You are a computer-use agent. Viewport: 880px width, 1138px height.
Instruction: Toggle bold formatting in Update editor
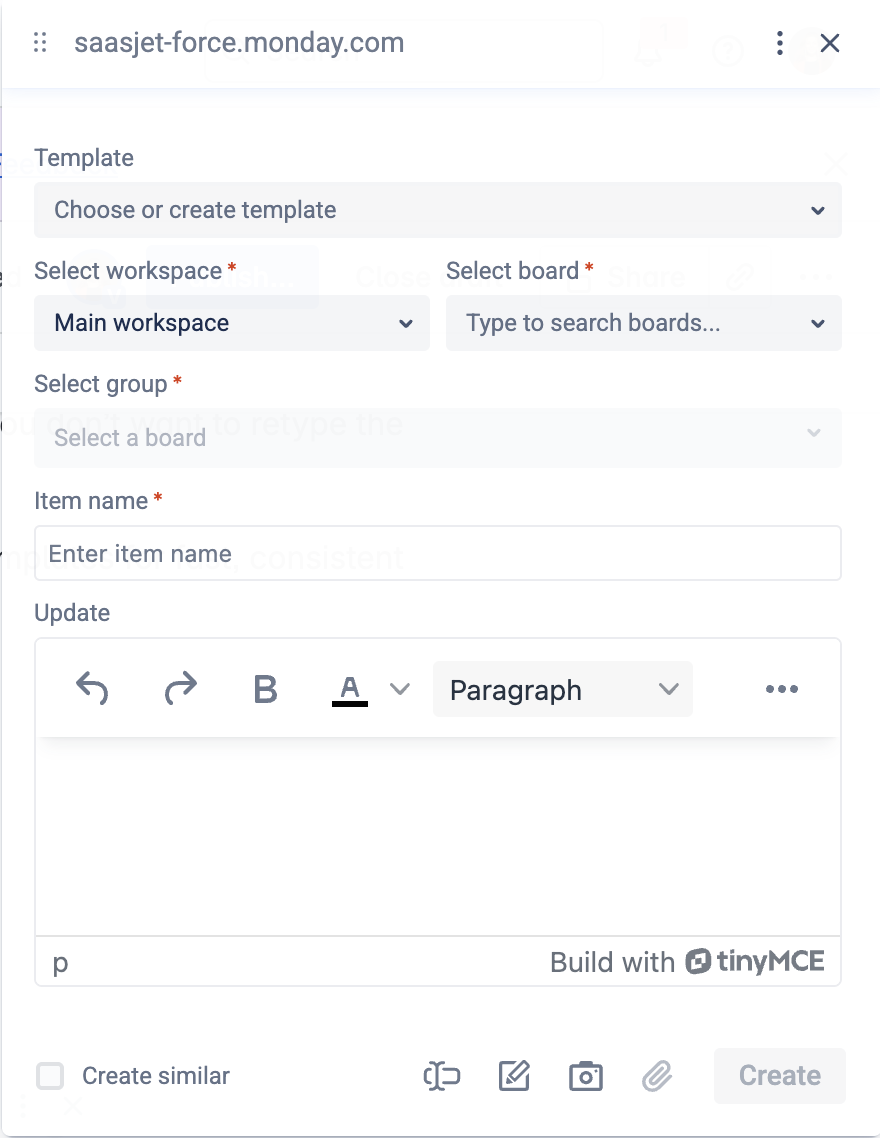click(x=265, y=689)
